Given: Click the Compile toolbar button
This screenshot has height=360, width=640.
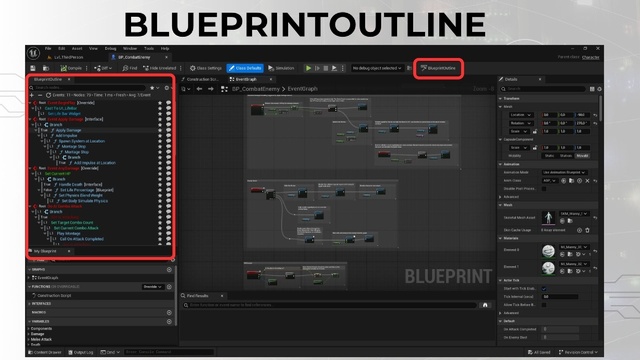Looking at the screenshot, I should click(x=71, y=68).
